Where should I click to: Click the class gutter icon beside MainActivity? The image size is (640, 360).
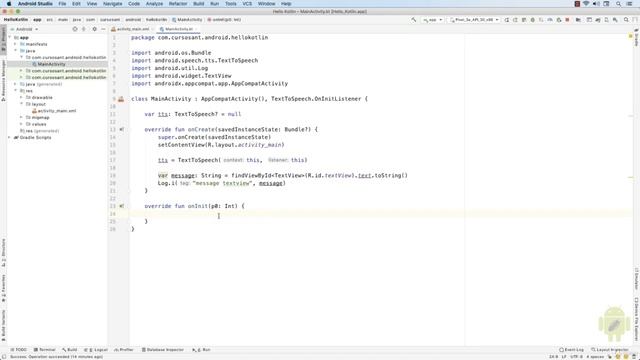(121, 99)
